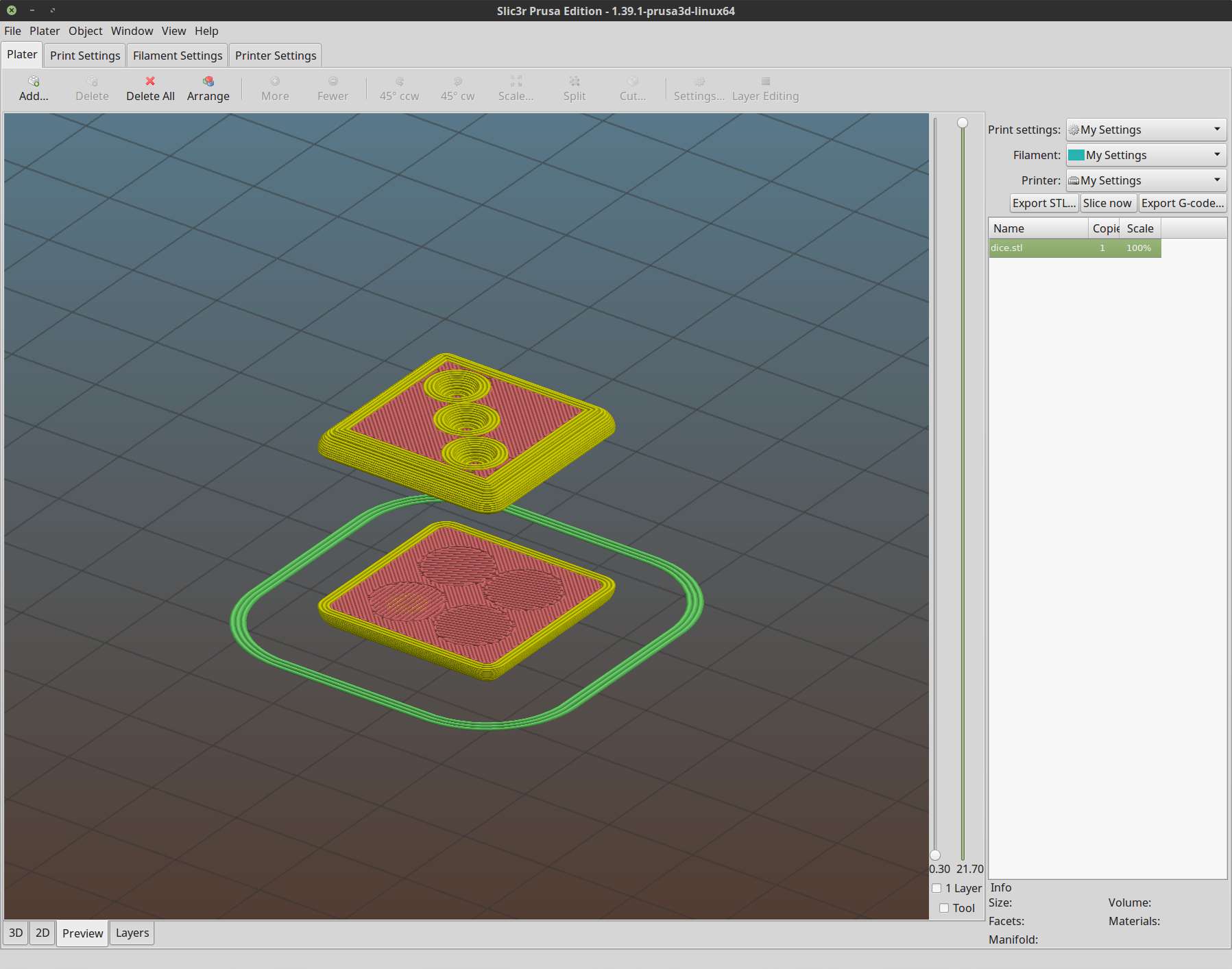Open the File menu
Image resolution: width=1232 pixels, height=969 pixels.
pyautogui.click(x=12, y=31)
